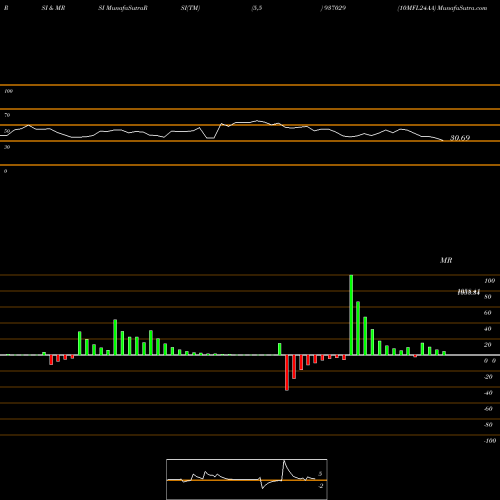Click the -100 label on MR axis
Viewport: 500px width, 500px height.
tap(489, 441)
